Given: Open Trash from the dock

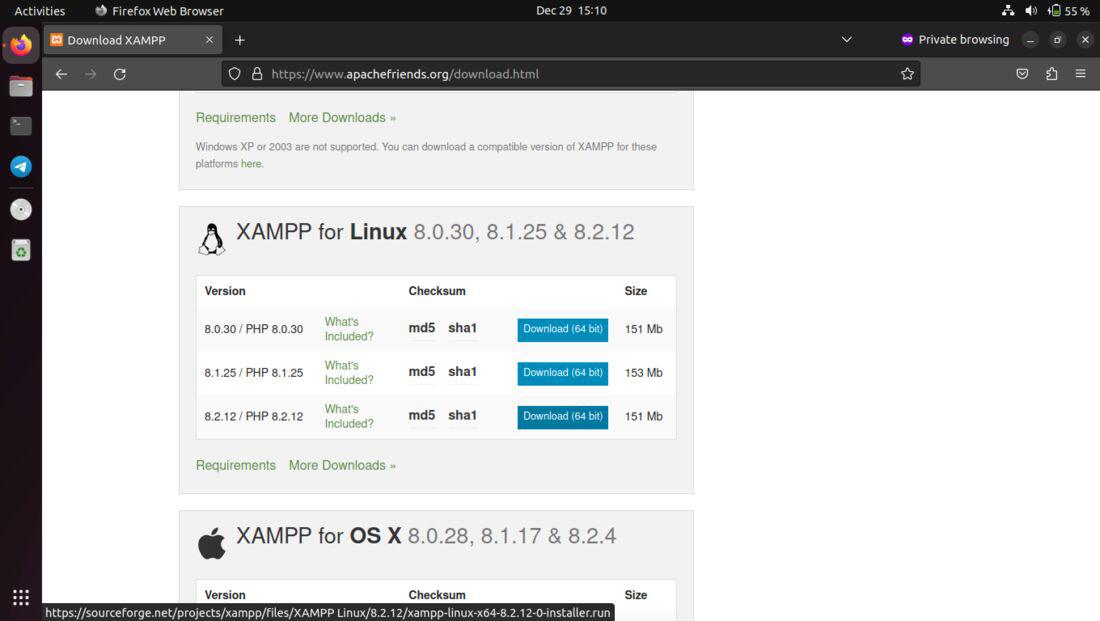Looking at the screenshot, I should [x=21, y=250].
